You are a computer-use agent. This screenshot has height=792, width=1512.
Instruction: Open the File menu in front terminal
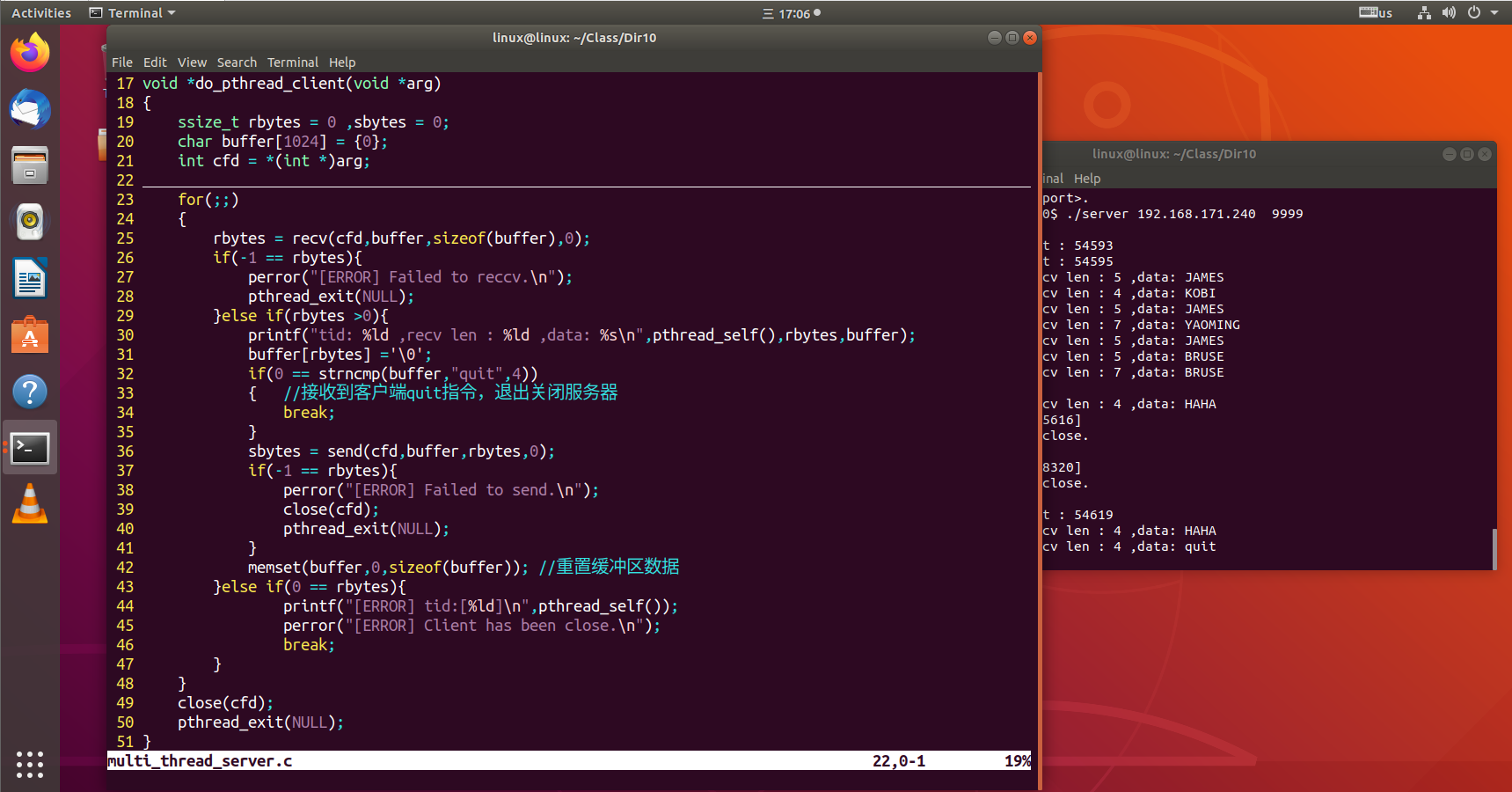tap(122, 62)
